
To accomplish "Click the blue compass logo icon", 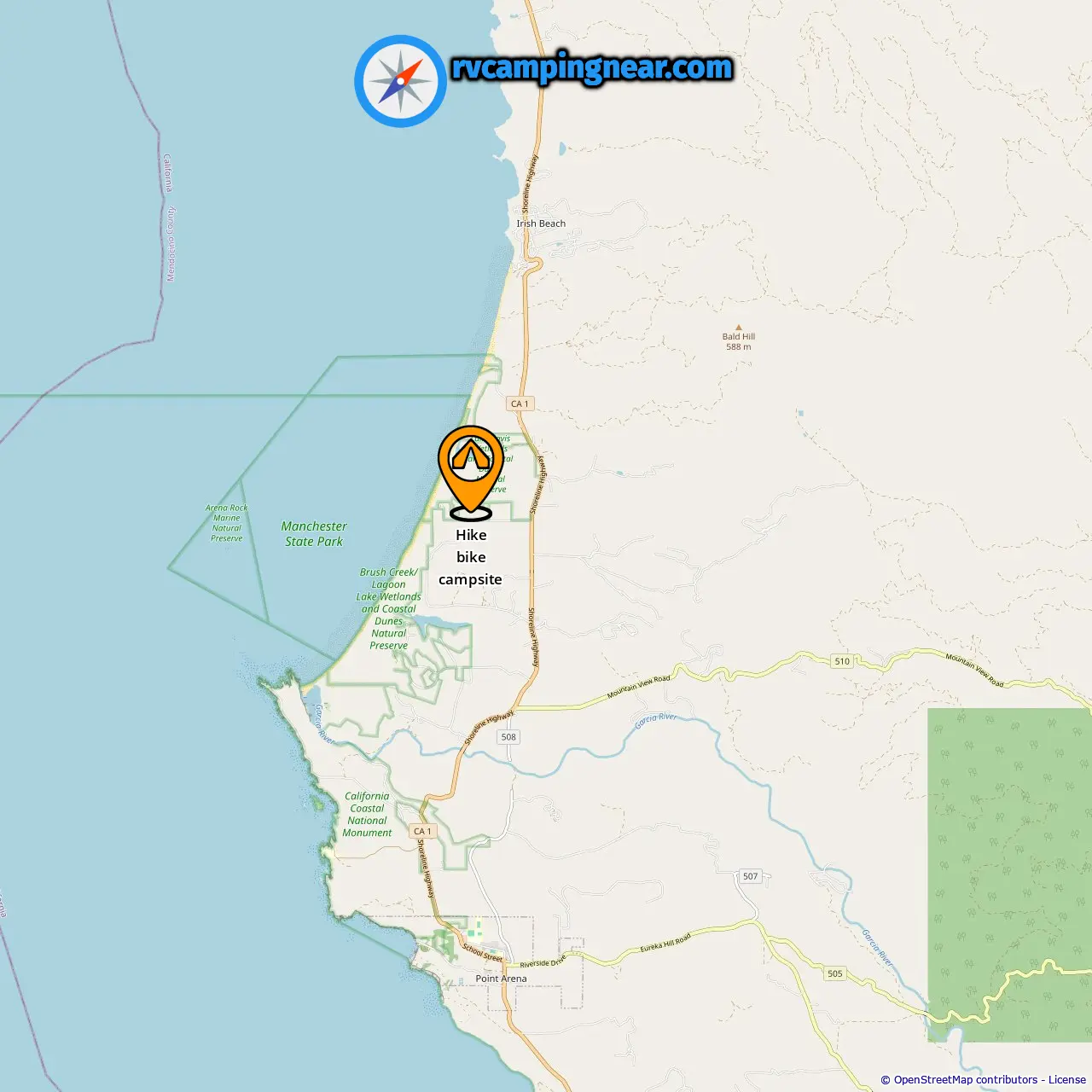I will [x=400, y=81].
